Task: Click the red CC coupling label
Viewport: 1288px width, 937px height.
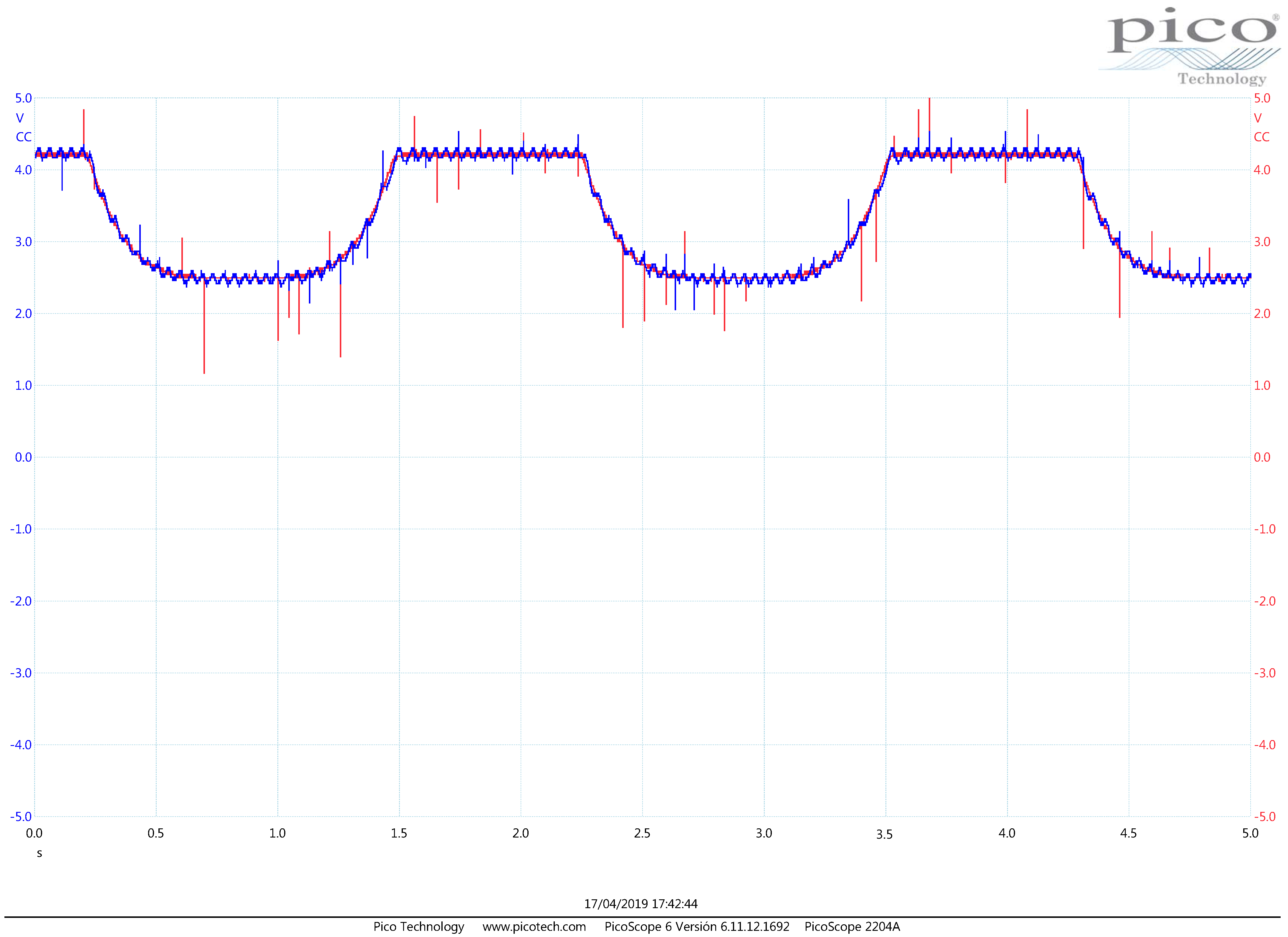Action: pyautogui.click(x=1261, y=137)
